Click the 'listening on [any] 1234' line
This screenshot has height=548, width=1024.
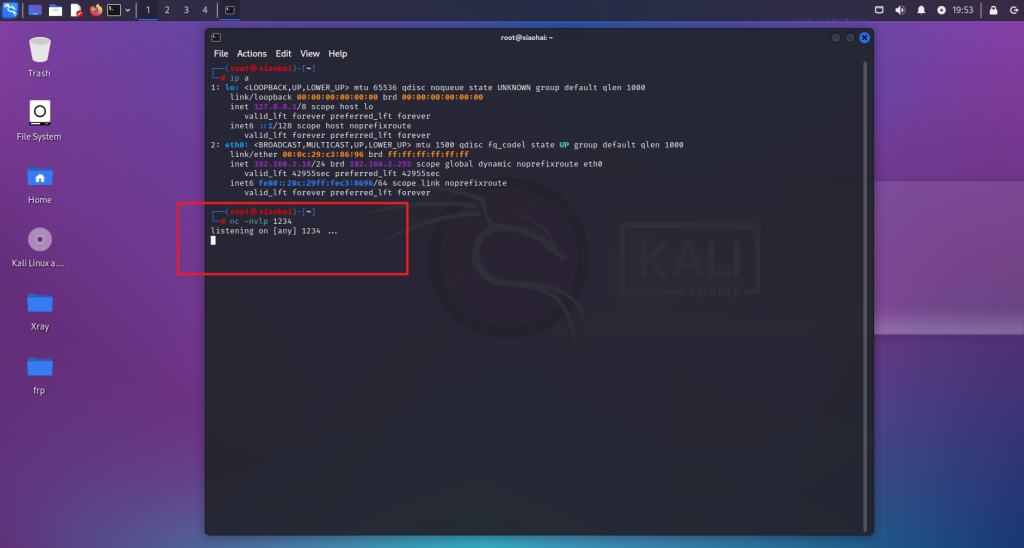coord(266,231)
